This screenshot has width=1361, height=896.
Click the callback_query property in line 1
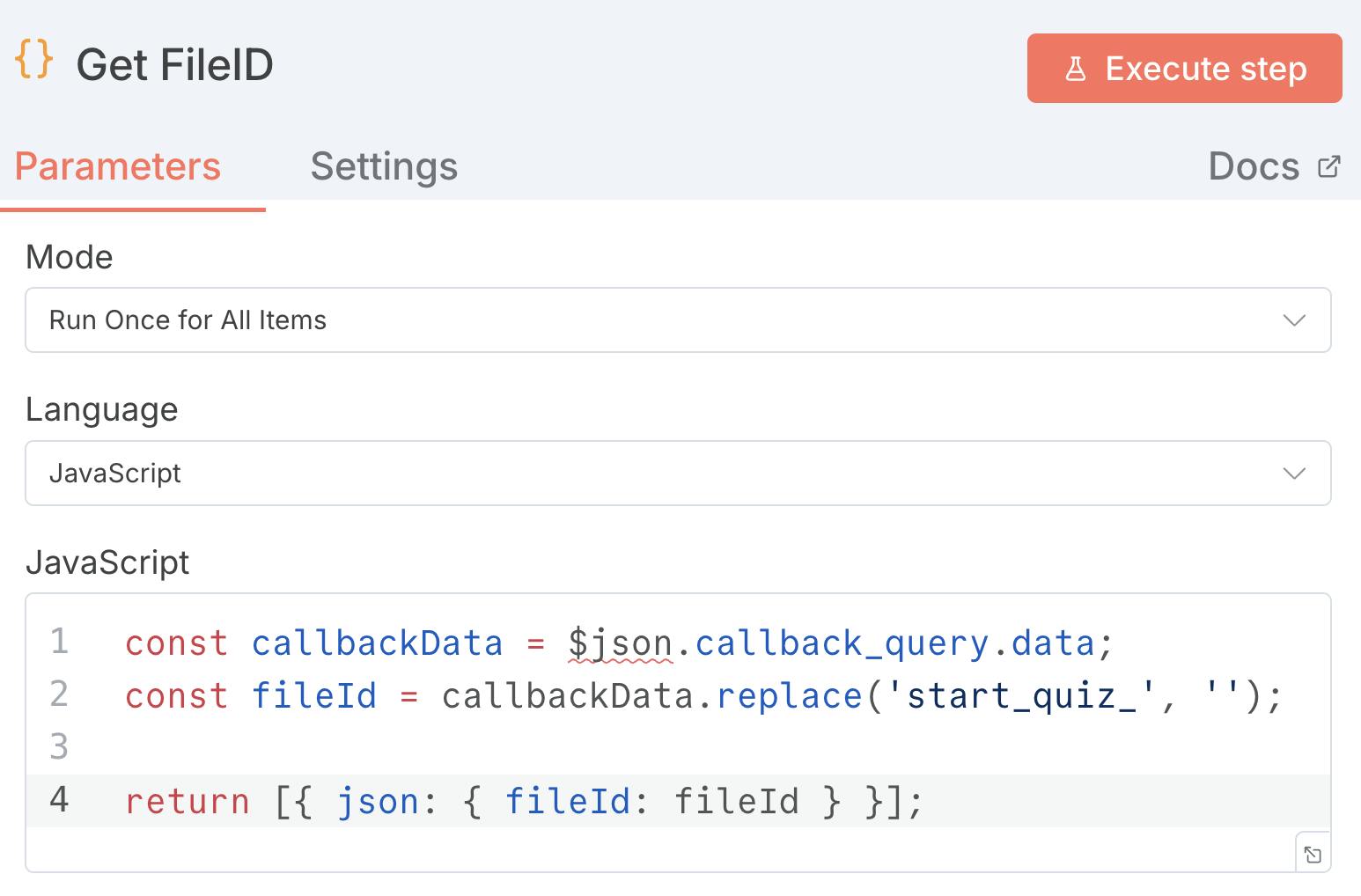coord(842,643)
